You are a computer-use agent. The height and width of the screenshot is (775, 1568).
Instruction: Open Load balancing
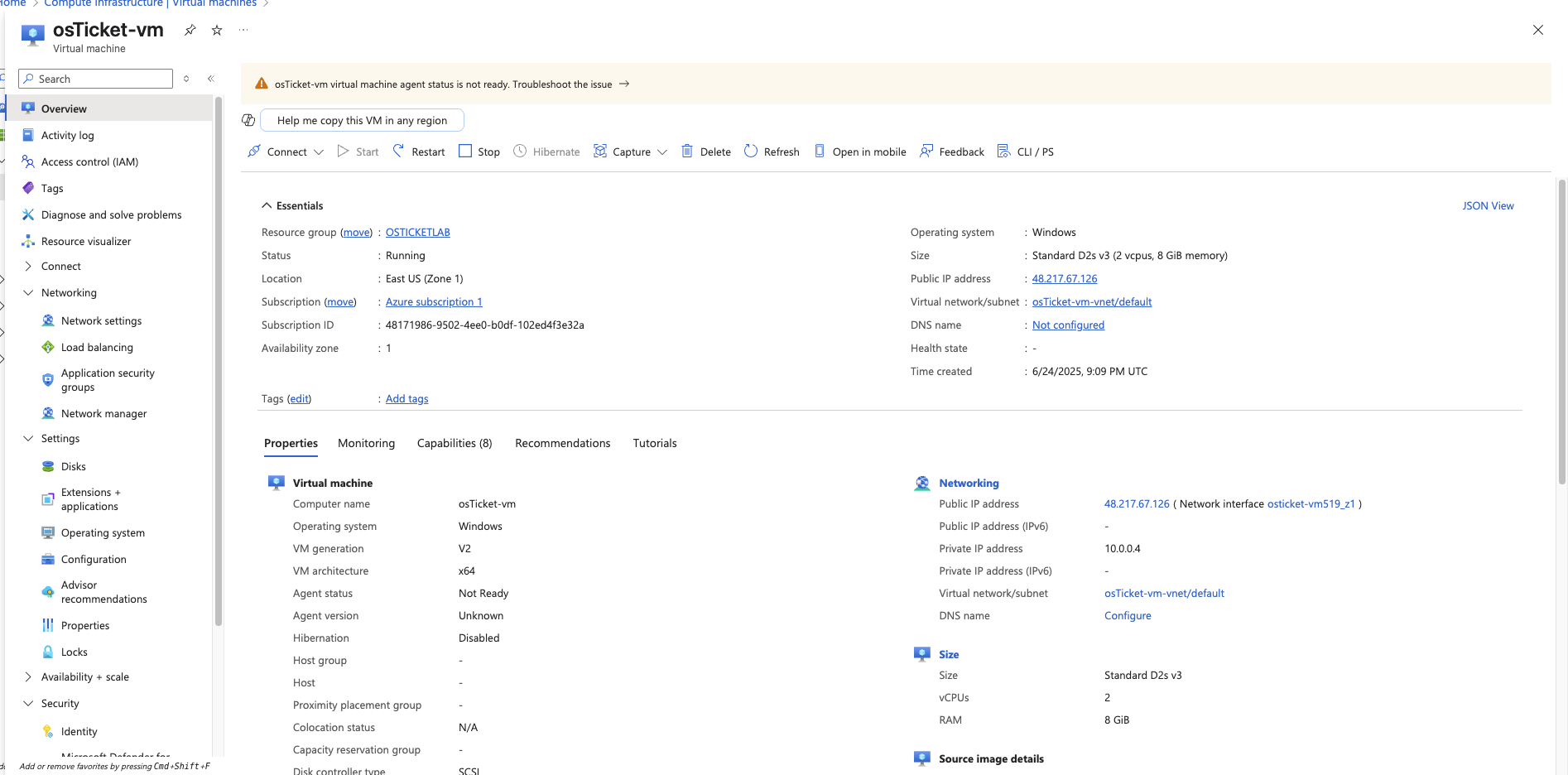[x=97, y=347]
